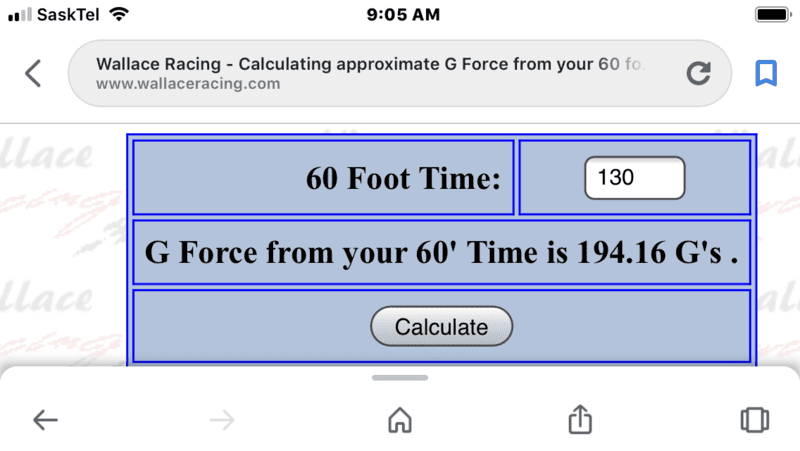Focus the 60 Foot Time input field
Image resolution: width=800 pixels, height=451 pixels.
pyautogui.click(x=634, y=178)
